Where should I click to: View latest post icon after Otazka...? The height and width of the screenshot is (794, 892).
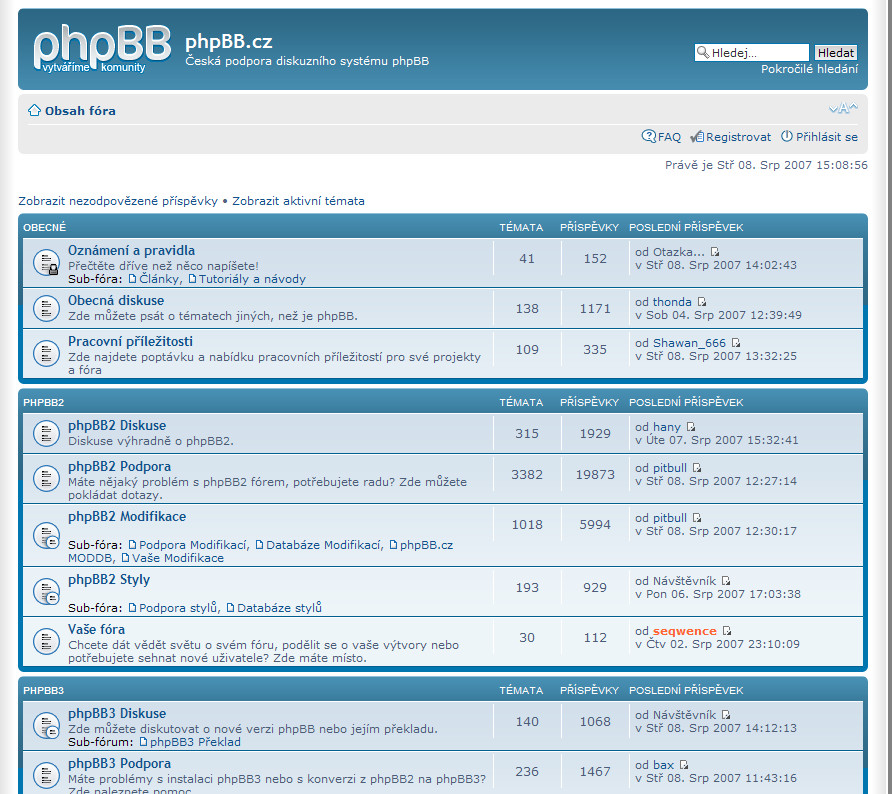[715, 252]
